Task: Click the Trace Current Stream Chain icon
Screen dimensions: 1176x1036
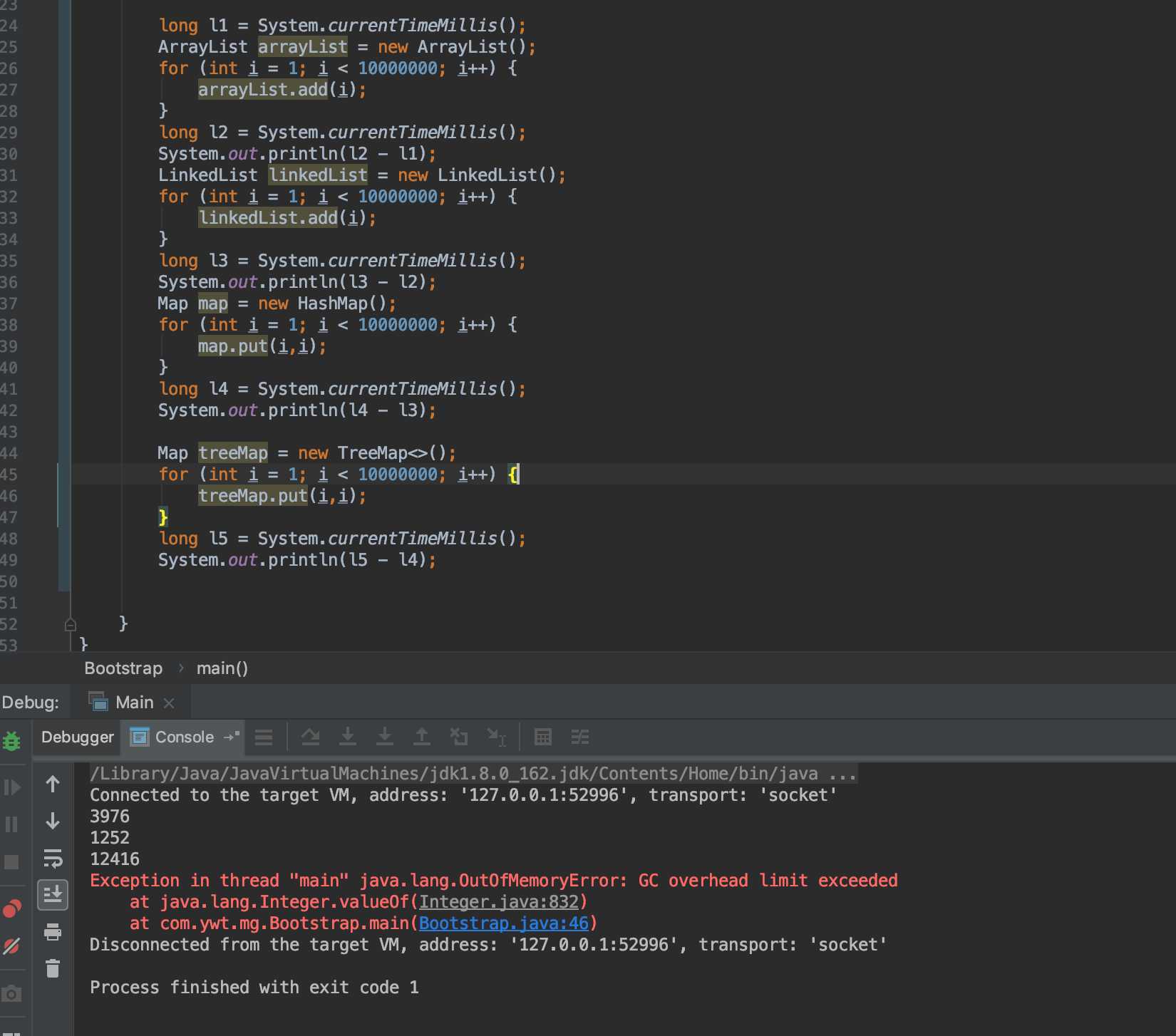Action: 580,737
